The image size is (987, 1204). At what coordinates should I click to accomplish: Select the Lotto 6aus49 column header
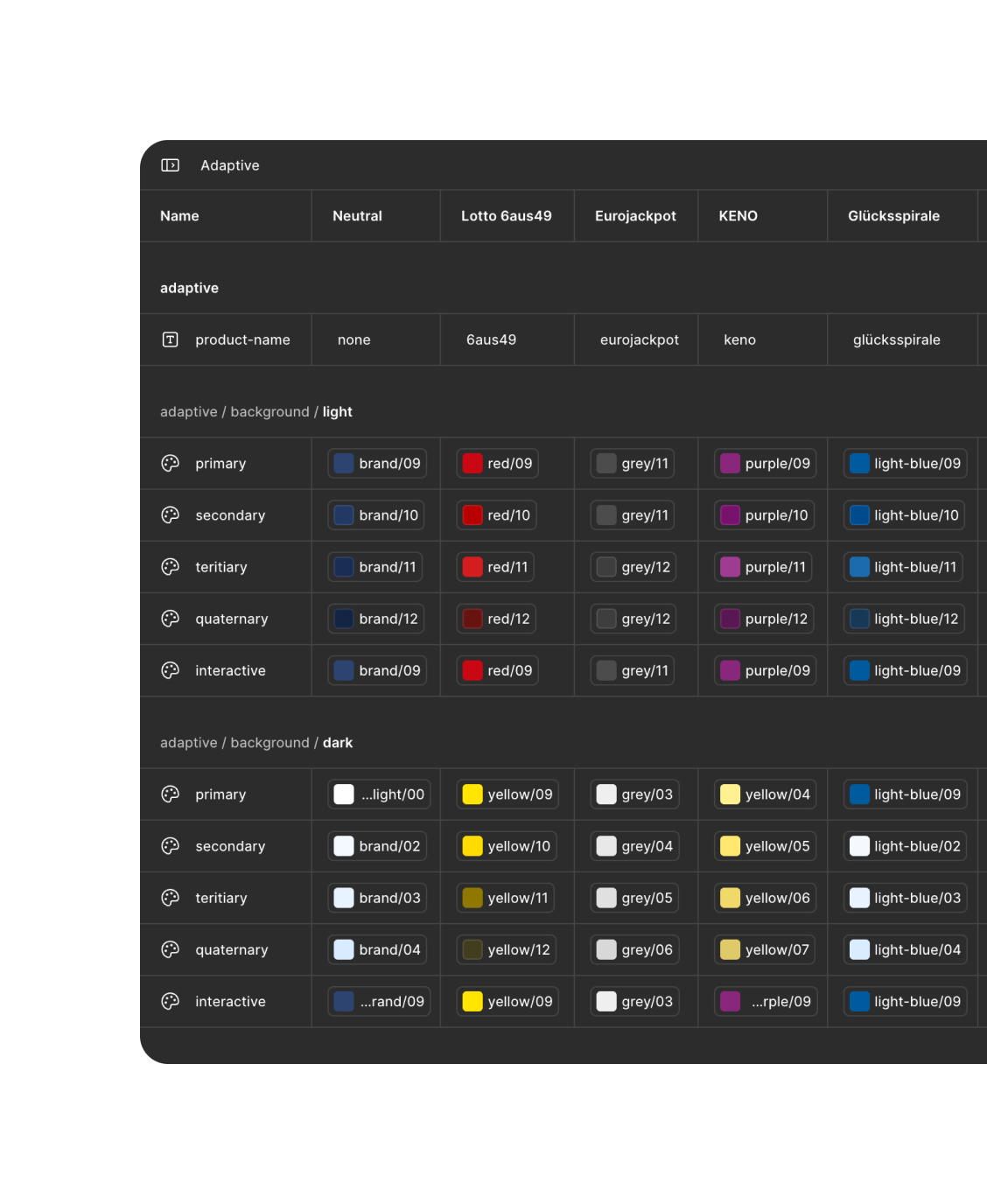click(x=507, y=216)
